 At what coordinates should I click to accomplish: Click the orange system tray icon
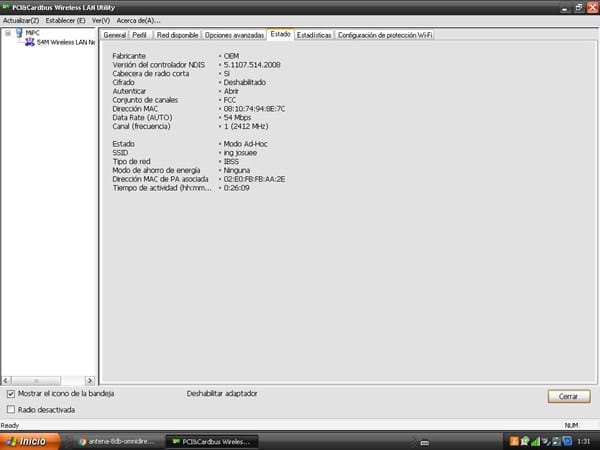coord(514,441)
